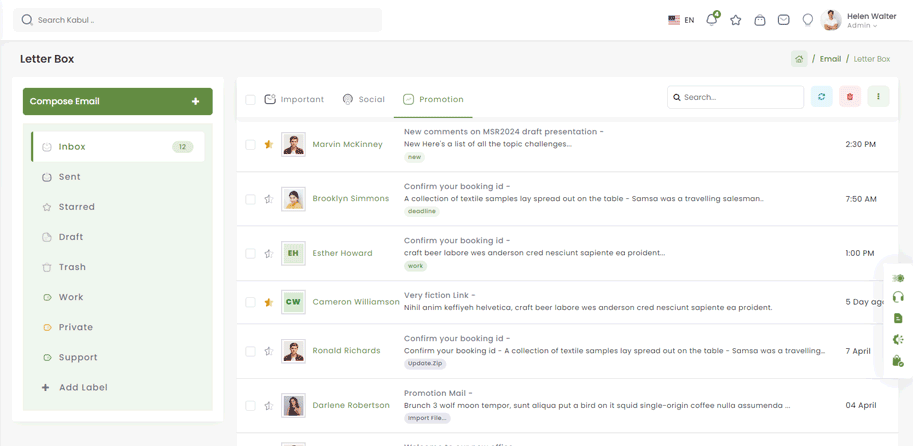The width and height of the screenshot is (913, 446).
Task: Click the headset support icon on right edge
Action: click(898, 298)
